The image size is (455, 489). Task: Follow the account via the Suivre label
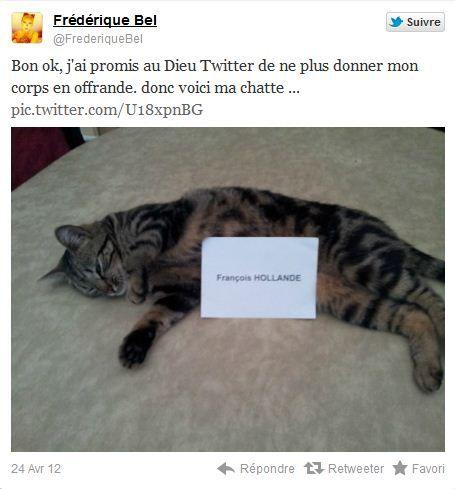tap(423, 22)
